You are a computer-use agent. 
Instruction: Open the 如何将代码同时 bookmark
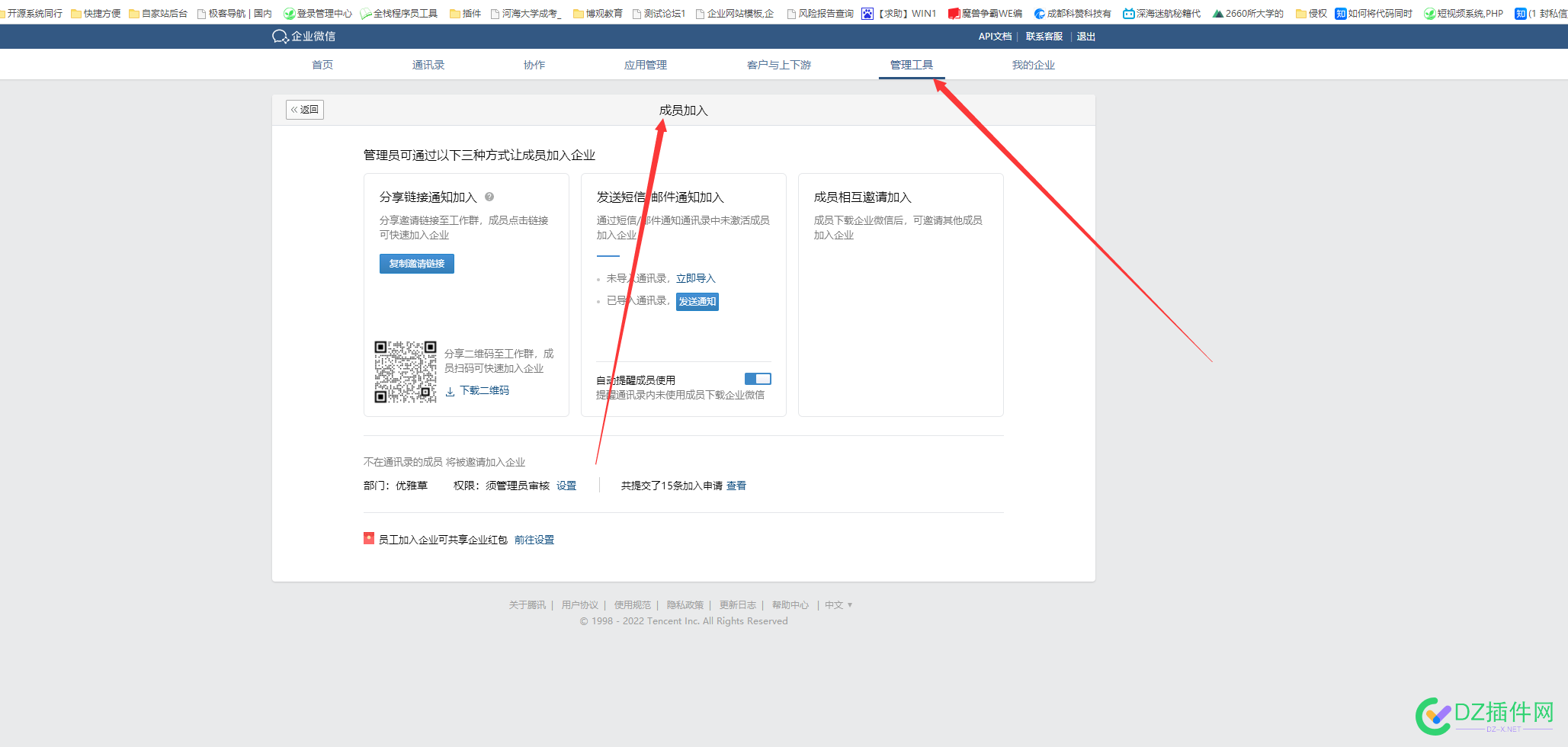click(1374, 14)
